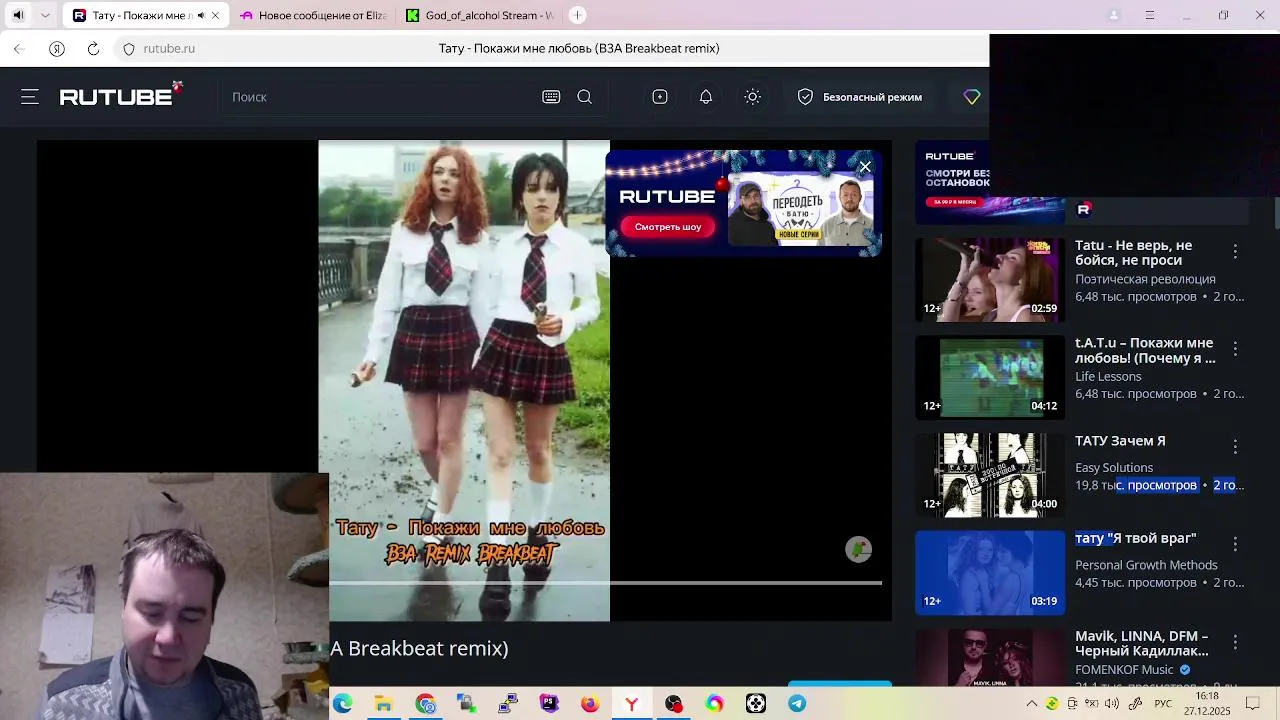The image size is (1280, 720).
Task: Open channel FOMENKOF Music
Action: [1124, 670]
